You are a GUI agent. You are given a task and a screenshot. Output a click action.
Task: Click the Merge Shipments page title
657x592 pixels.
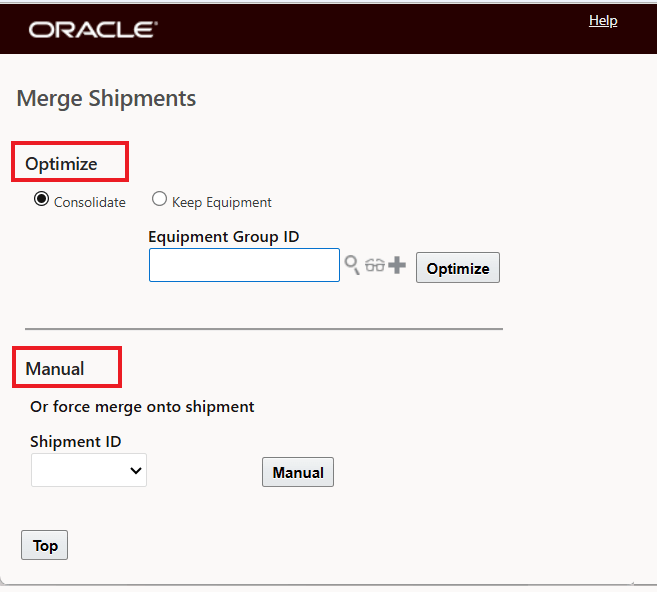tap(106, 99)
